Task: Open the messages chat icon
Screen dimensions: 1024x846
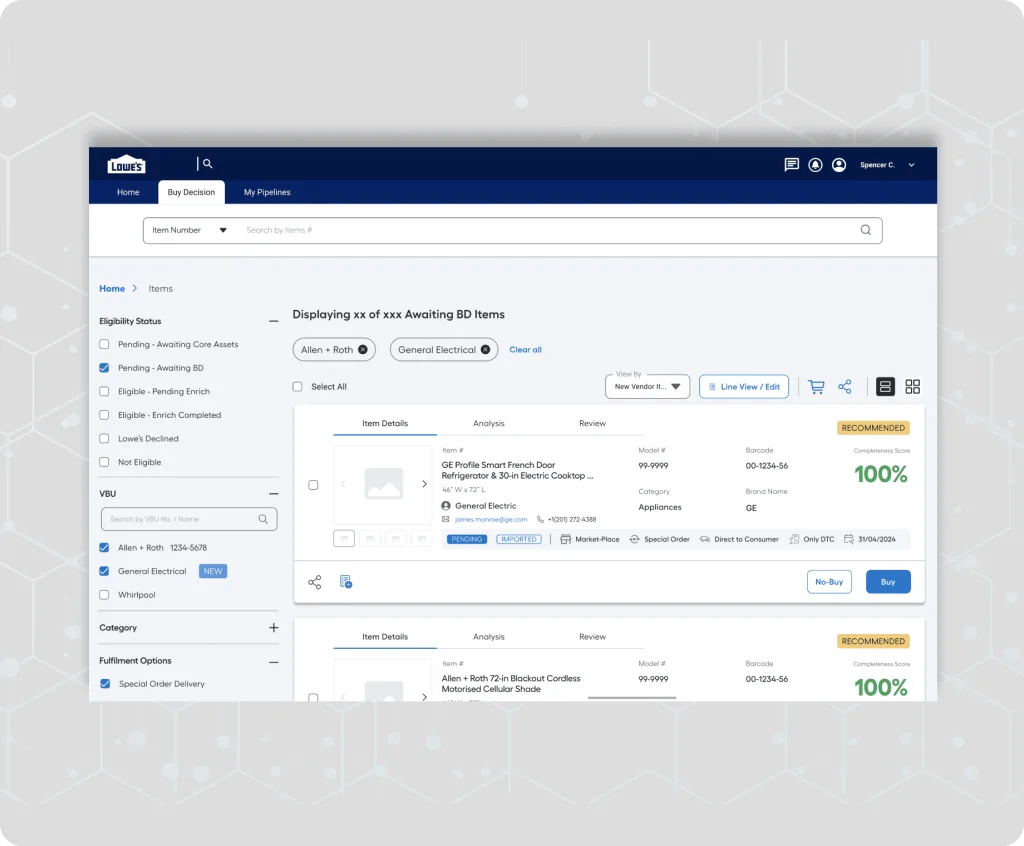Action: [792, 165]
